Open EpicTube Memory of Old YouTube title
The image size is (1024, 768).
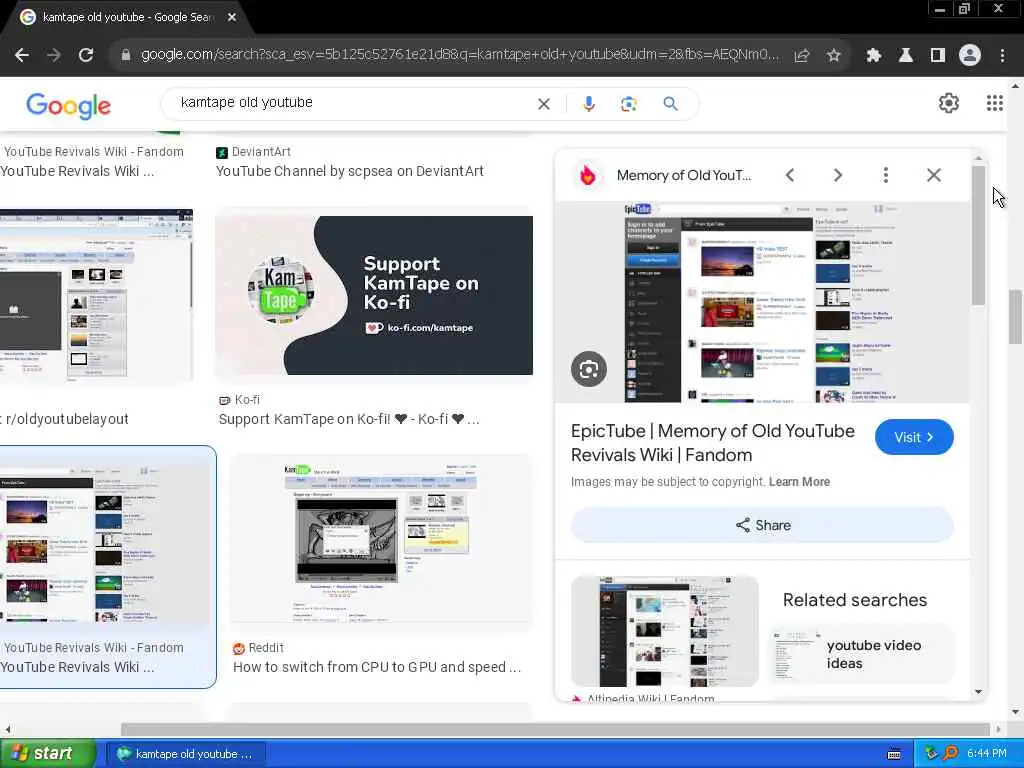(x=712, y=443)
